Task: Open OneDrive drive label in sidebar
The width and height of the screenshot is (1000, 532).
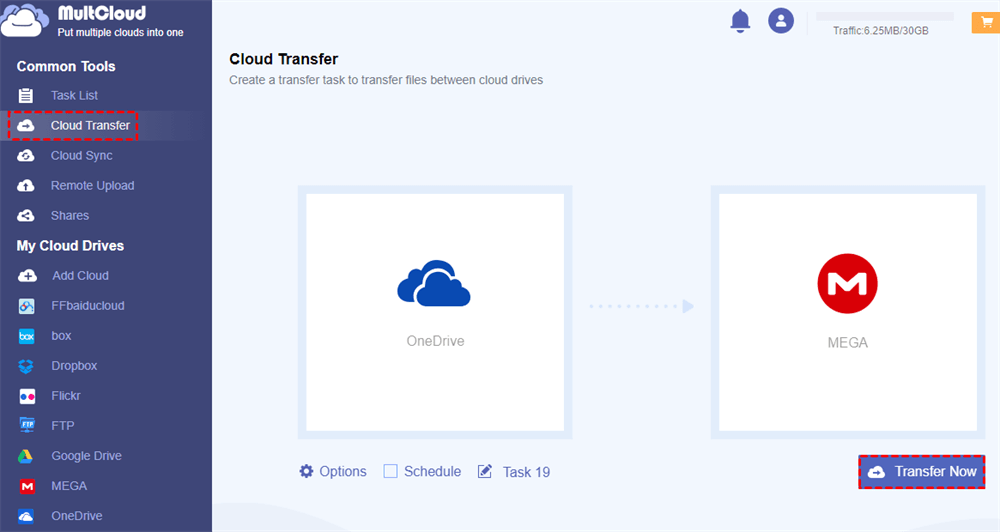Action: 77,516
